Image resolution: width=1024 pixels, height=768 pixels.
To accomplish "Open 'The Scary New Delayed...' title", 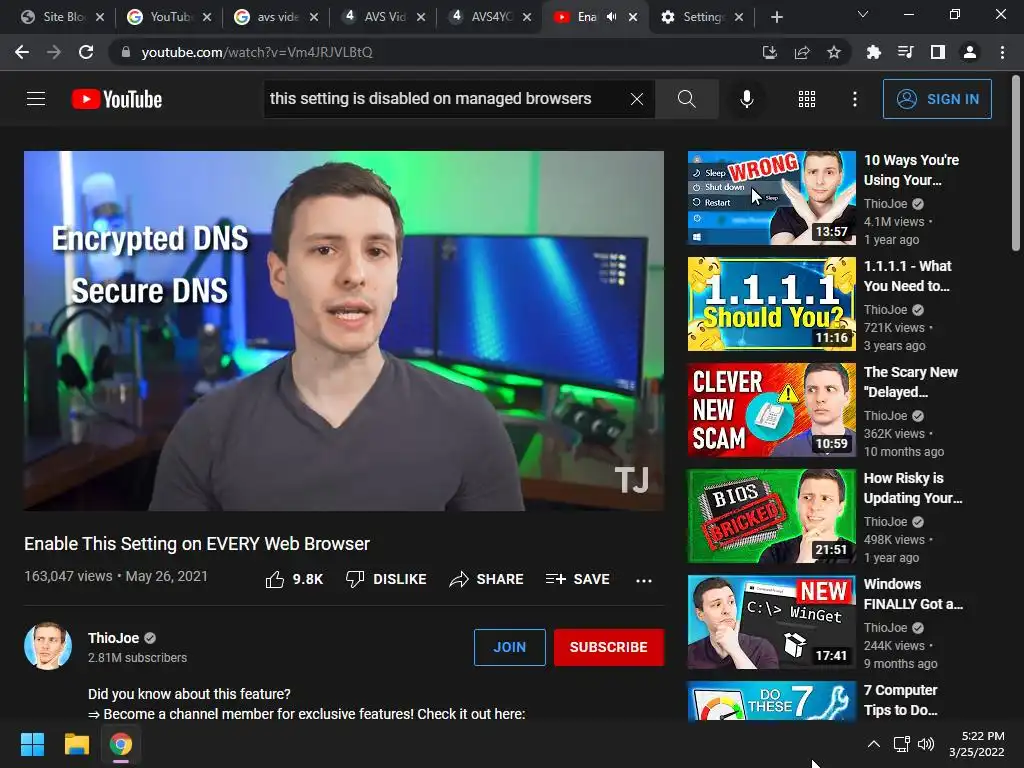I will click(910, 382).
